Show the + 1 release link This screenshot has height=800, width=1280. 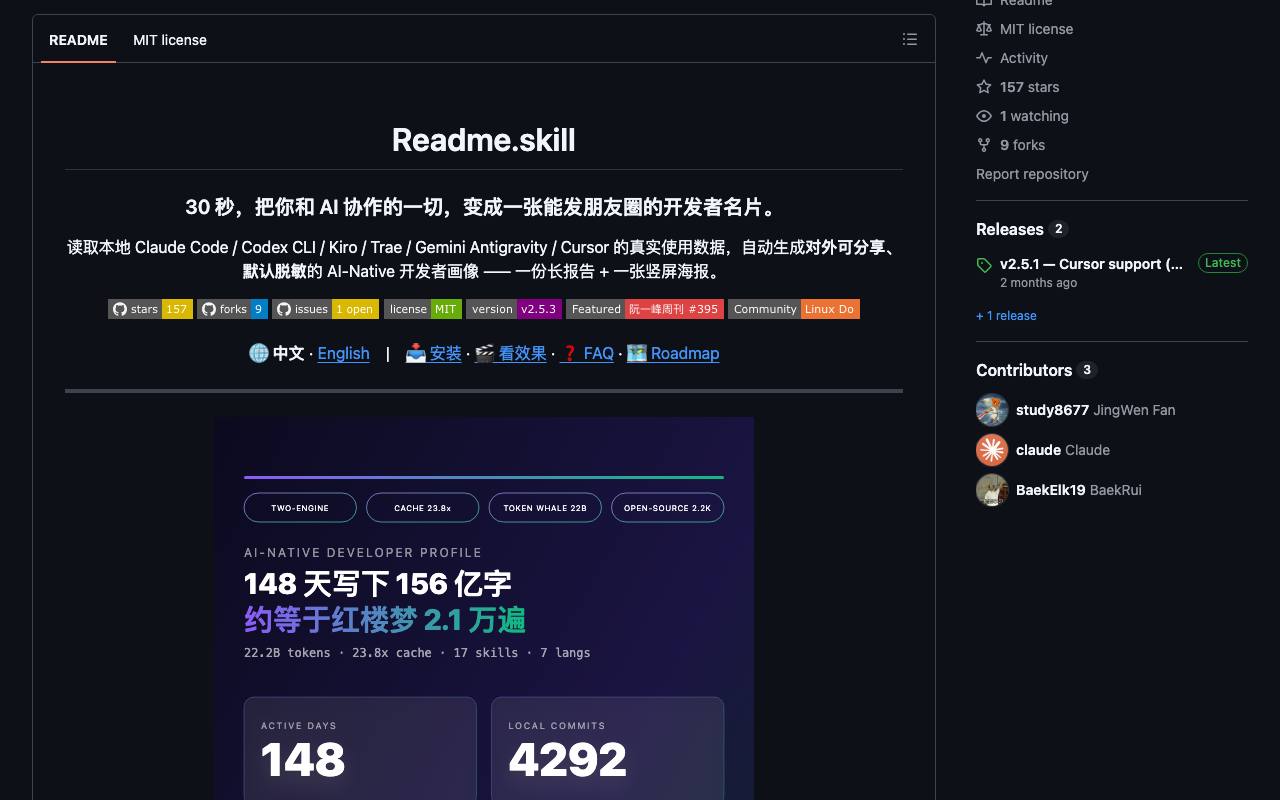(1006, 316)
